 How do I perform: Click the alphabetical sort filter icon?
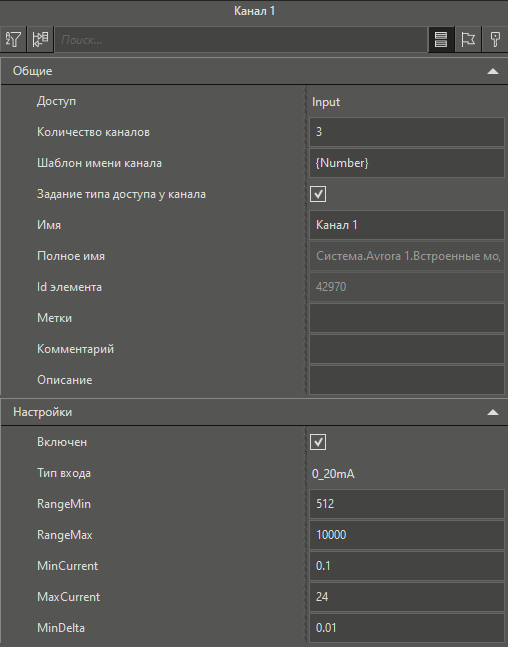(x=13, y=40)
